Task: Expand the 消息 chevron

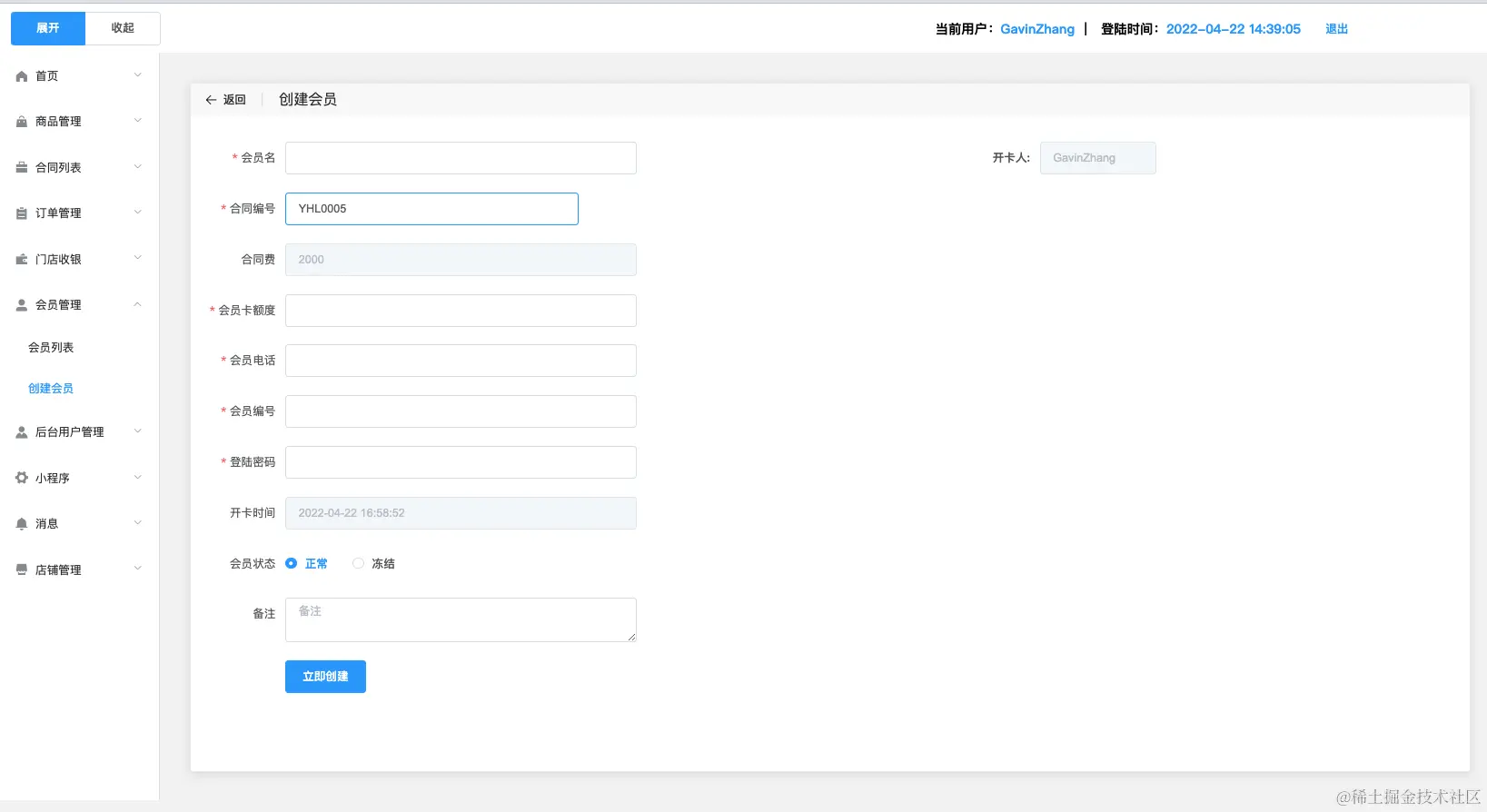Action: (x=138, y=523)
